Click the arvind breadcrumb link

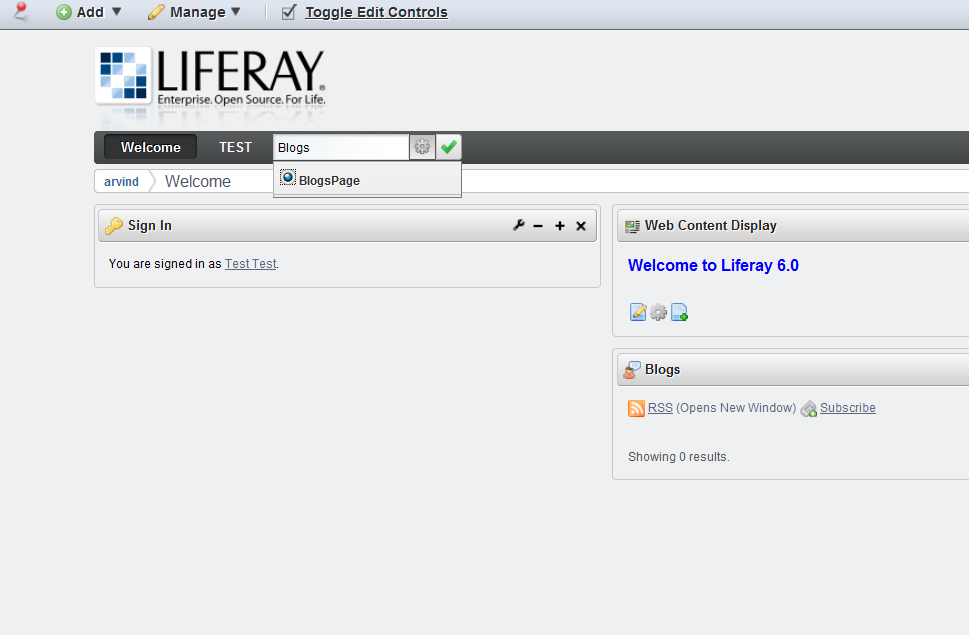[x=120, y=181]
